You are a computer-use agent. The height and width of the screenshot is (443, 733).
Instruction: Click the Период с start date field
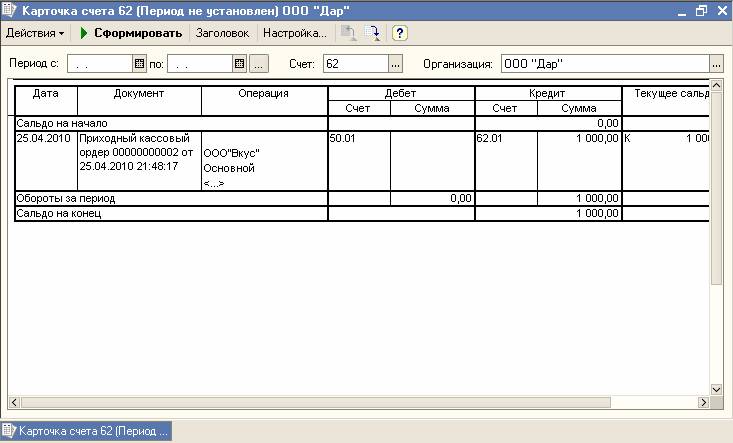coord(100,64)
